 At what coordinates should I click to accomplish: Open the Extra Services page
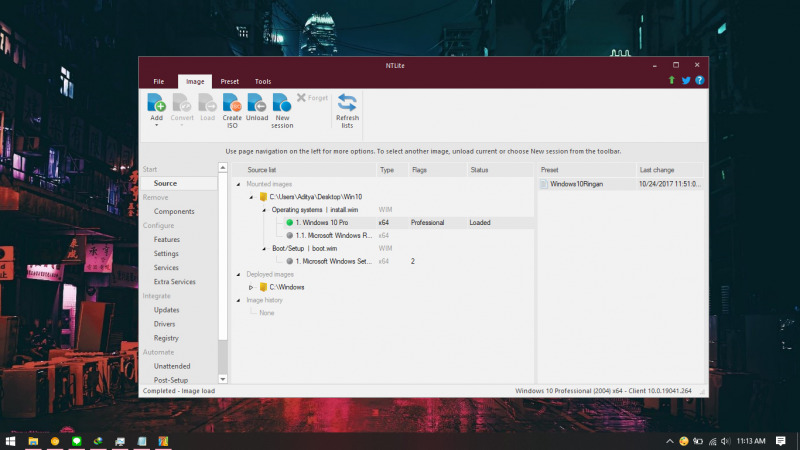click(x=174, y=282)
